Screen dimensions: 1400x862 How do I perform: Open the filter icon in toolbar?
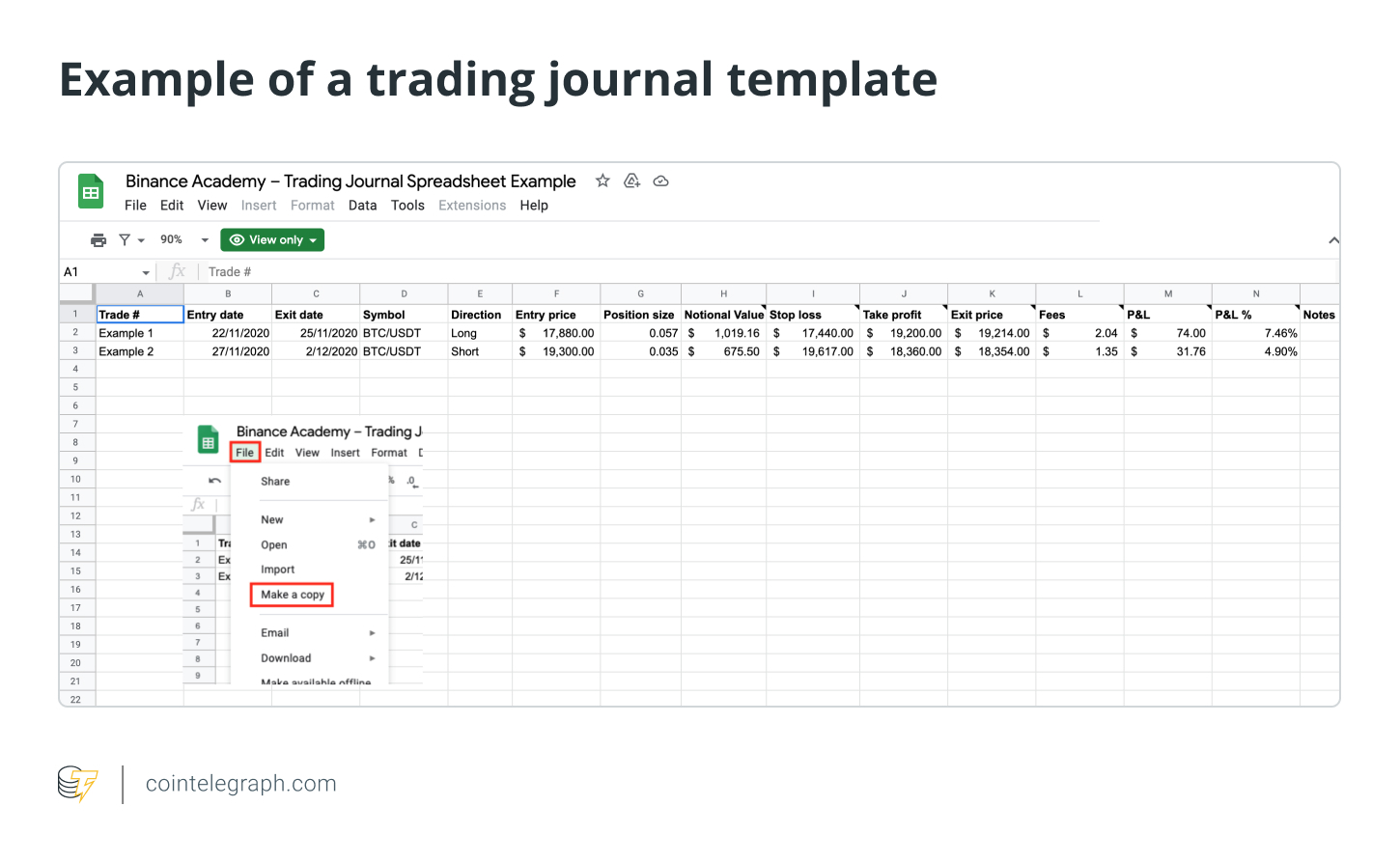point(131,240)
